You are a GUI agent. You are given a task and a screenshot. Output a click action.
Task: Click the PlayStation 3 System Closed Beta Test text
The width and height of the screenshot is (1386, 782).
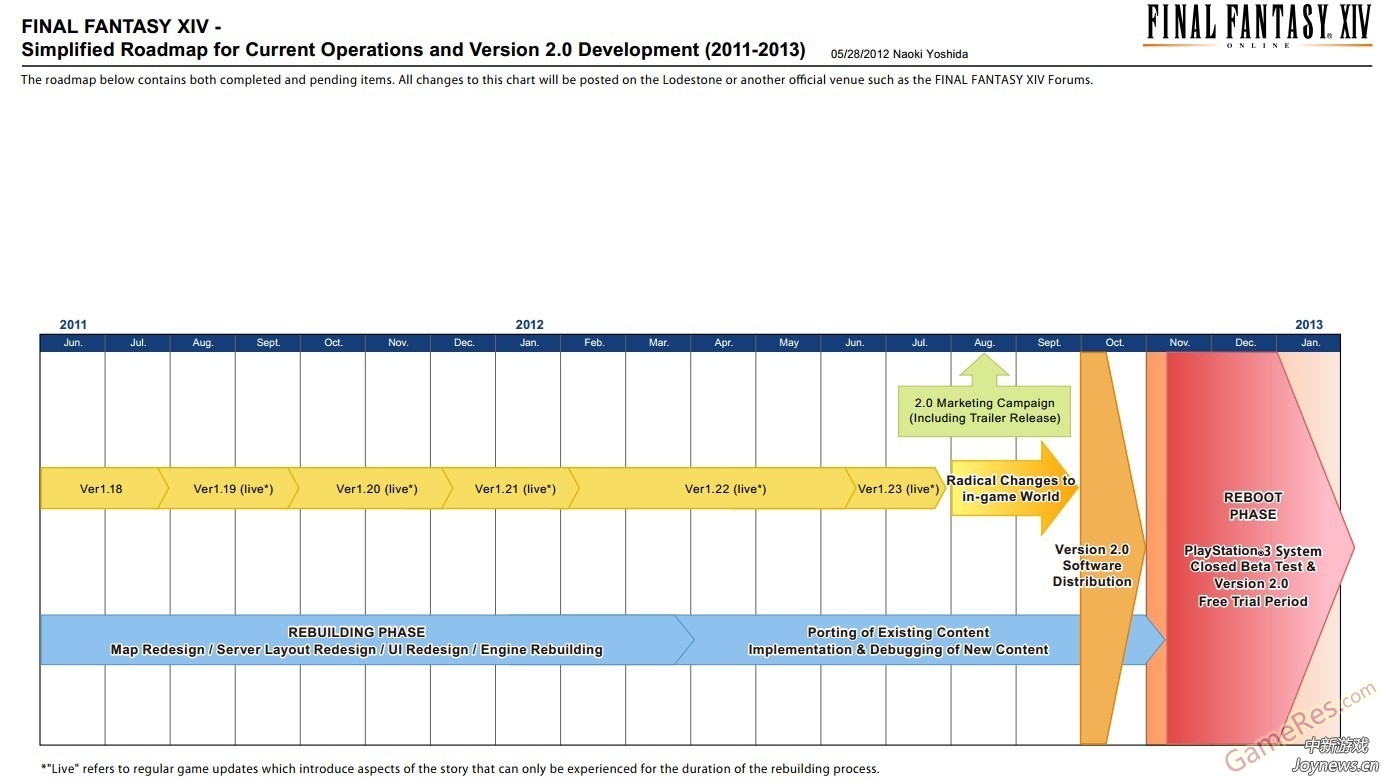click(x=1253, y=559)
